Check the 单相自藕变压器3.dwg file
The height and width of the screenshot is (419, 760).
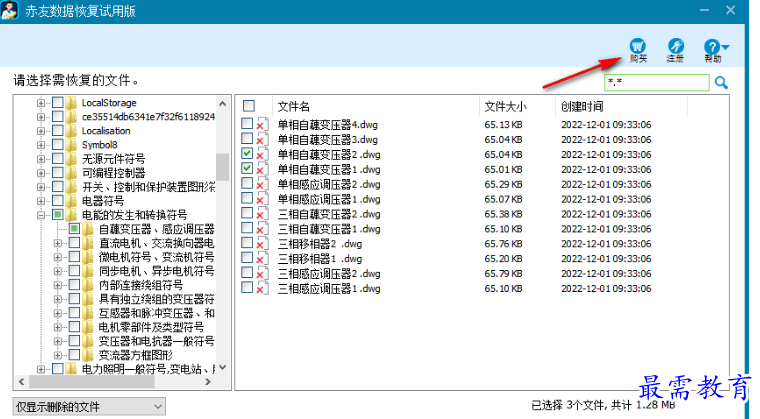[x=247, y=139]
